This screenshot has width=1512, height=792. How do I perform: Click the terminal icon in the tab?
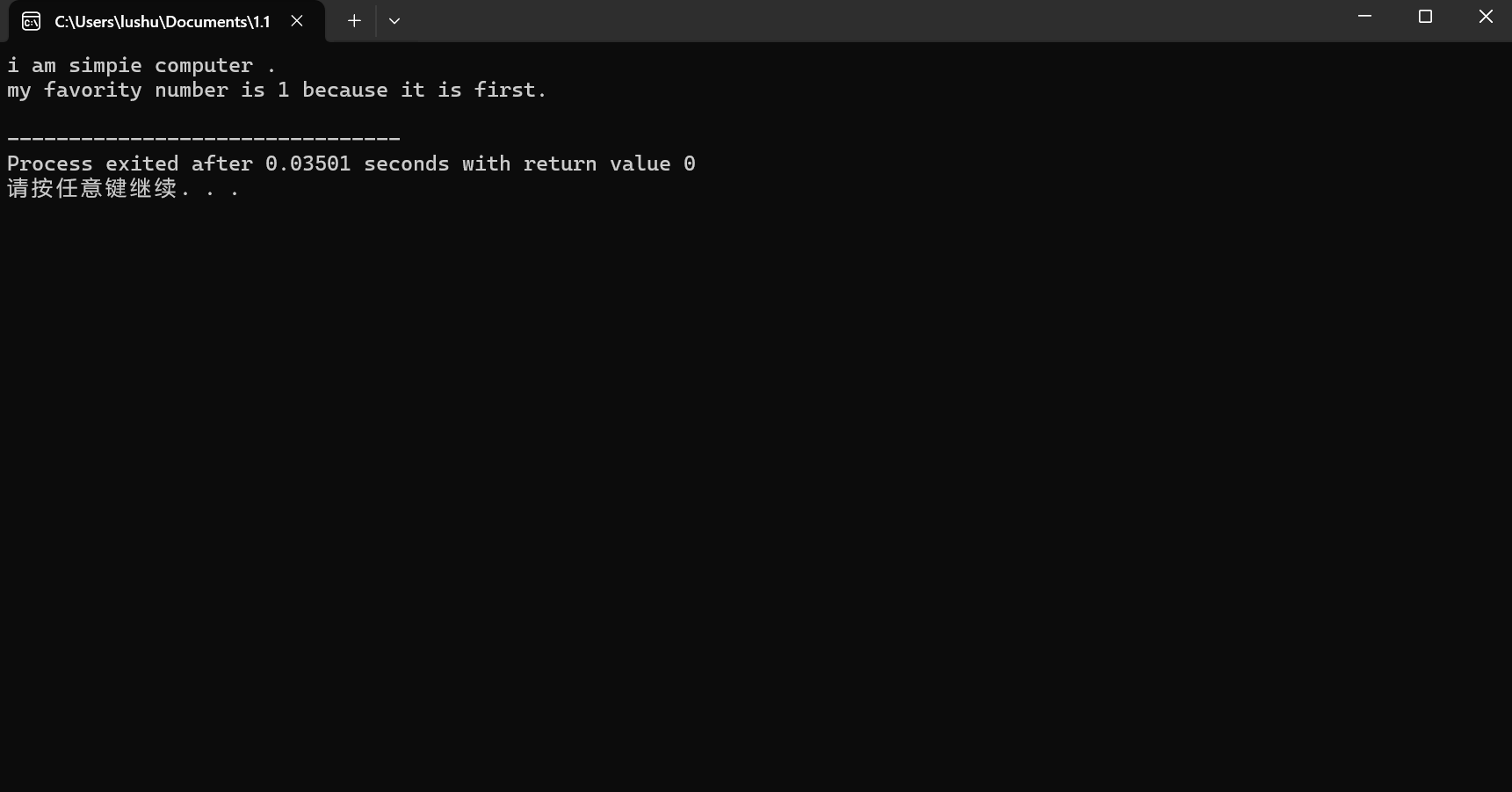click(x=31, y=21)
